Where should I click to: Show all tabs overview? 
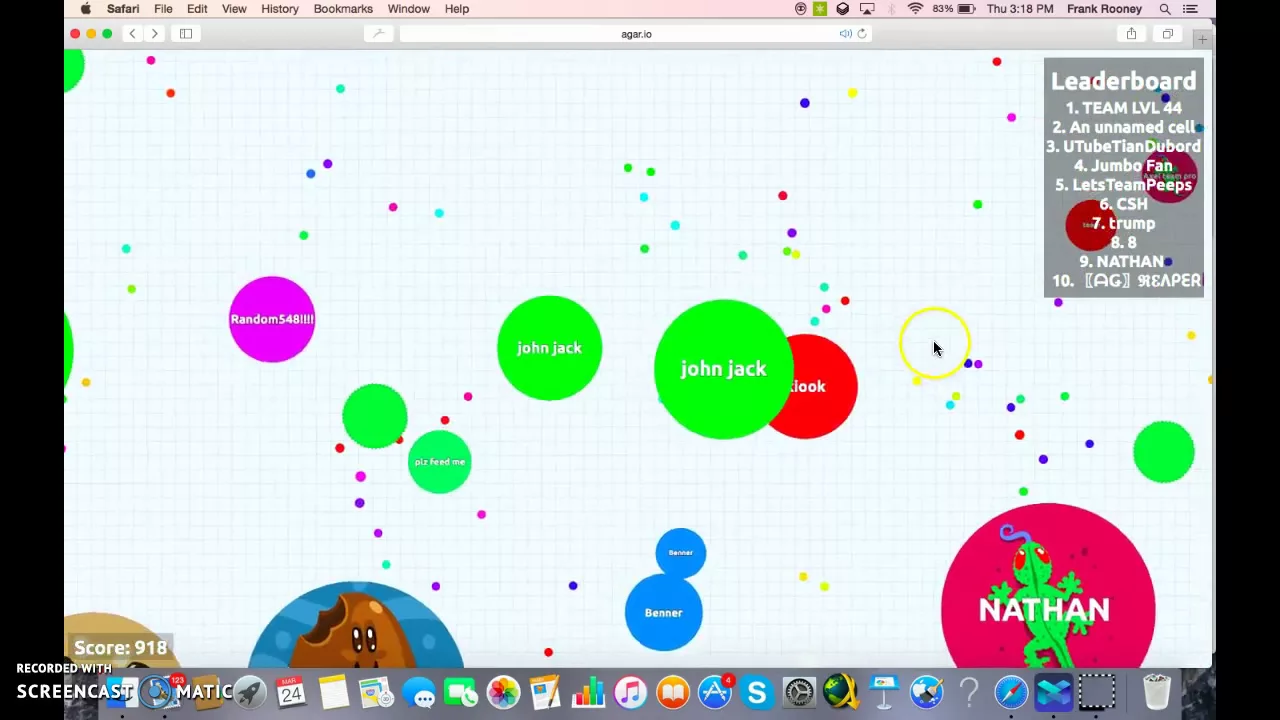pyautogui.click(x=1167, y=34)
